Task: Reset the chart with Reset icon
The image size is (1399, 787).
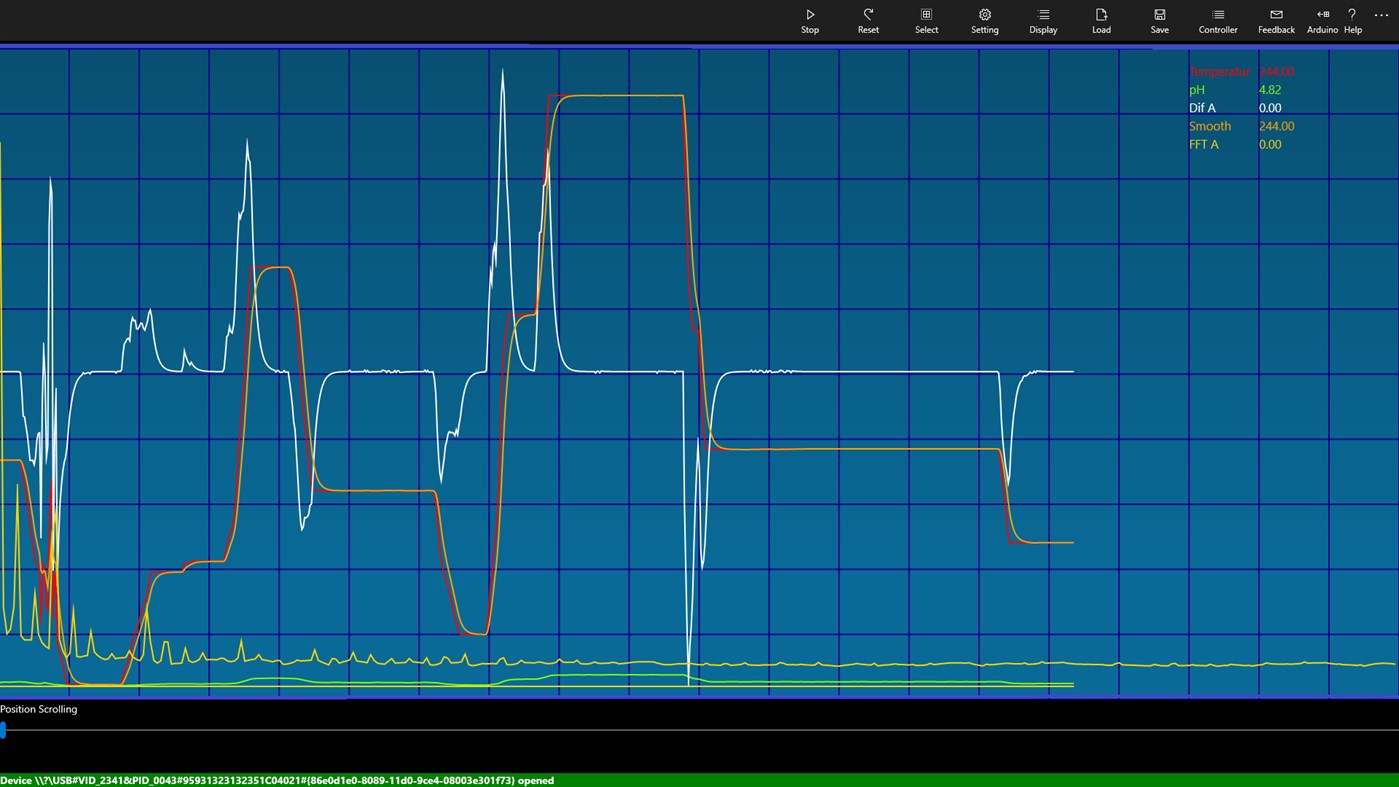Action: pos(868,15)
